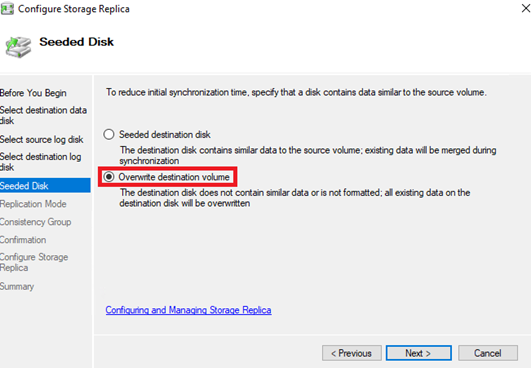
Task: Click the Seeded Disk drive header icon
Action: pyautogui.click(x=18, y=47)
